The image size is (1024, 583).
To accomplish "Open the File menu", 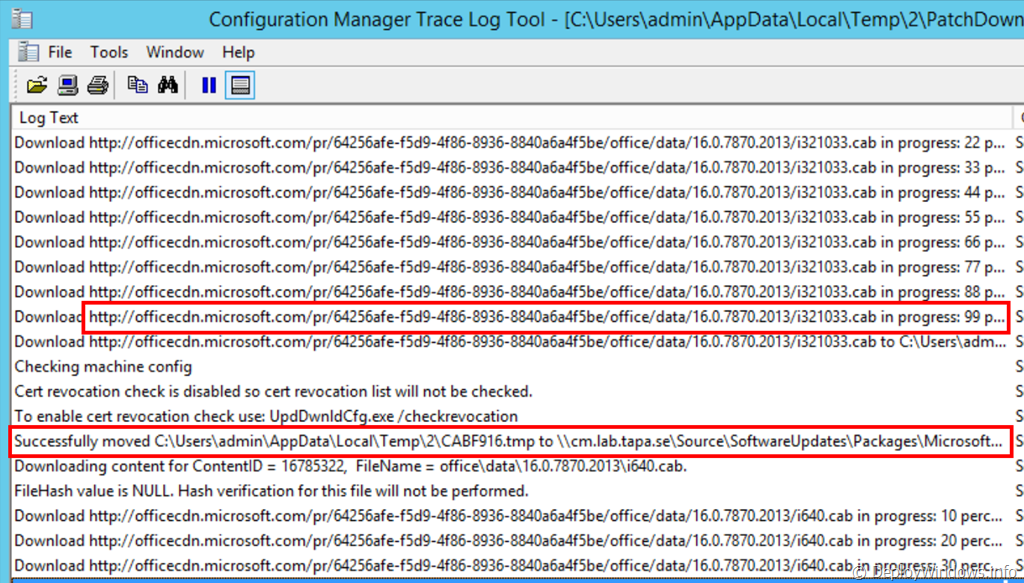I will pyautogui.click(x=60, y=52).
